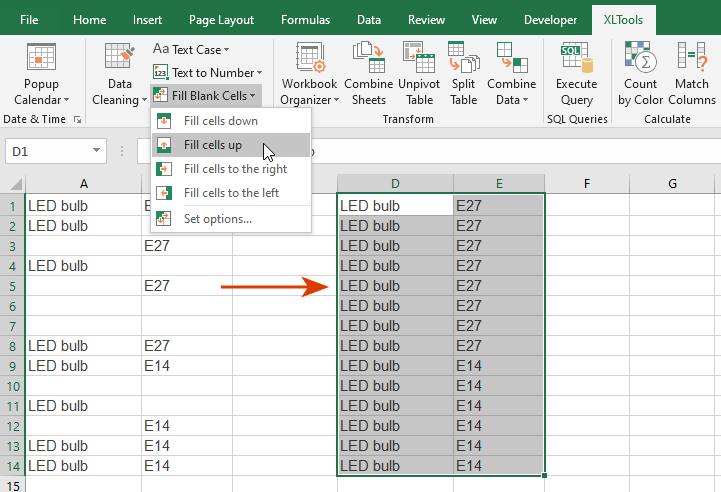Click the Fill Blank Cells icon
Image resolution: width=721 pixels, height=492 pixels.
click(x=160, y=95)
